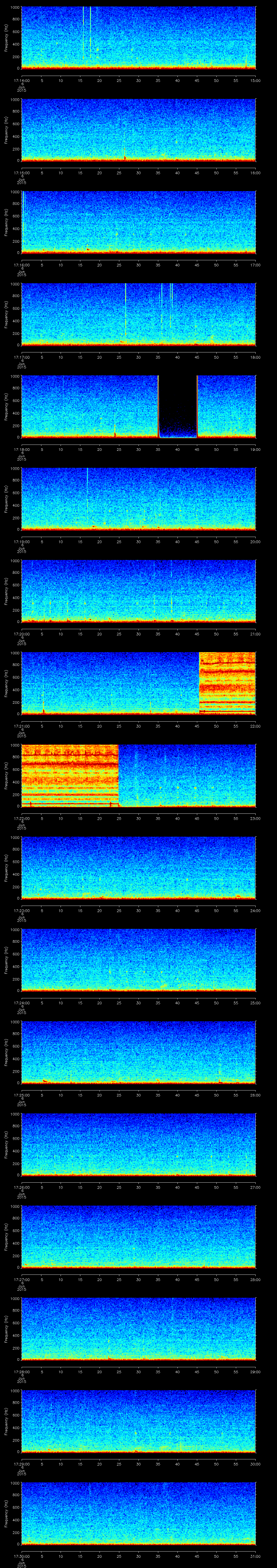Click the "17:14:00" start time label
Screen dimensions: 277x1568
[21, 80]
